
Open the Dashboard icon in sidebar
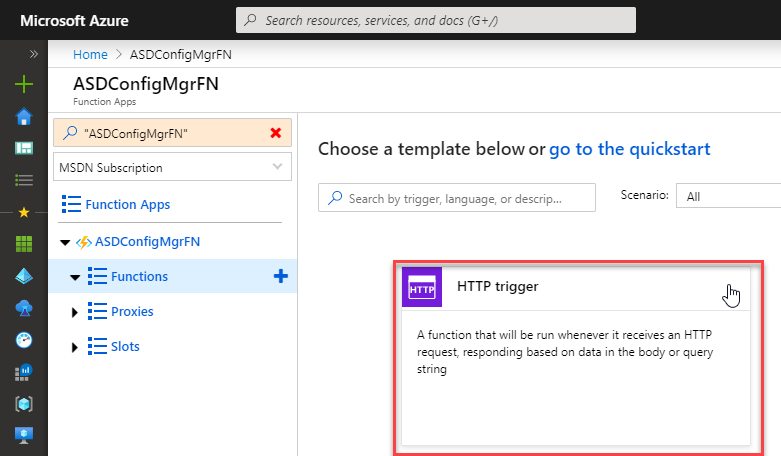click(24, 148)
